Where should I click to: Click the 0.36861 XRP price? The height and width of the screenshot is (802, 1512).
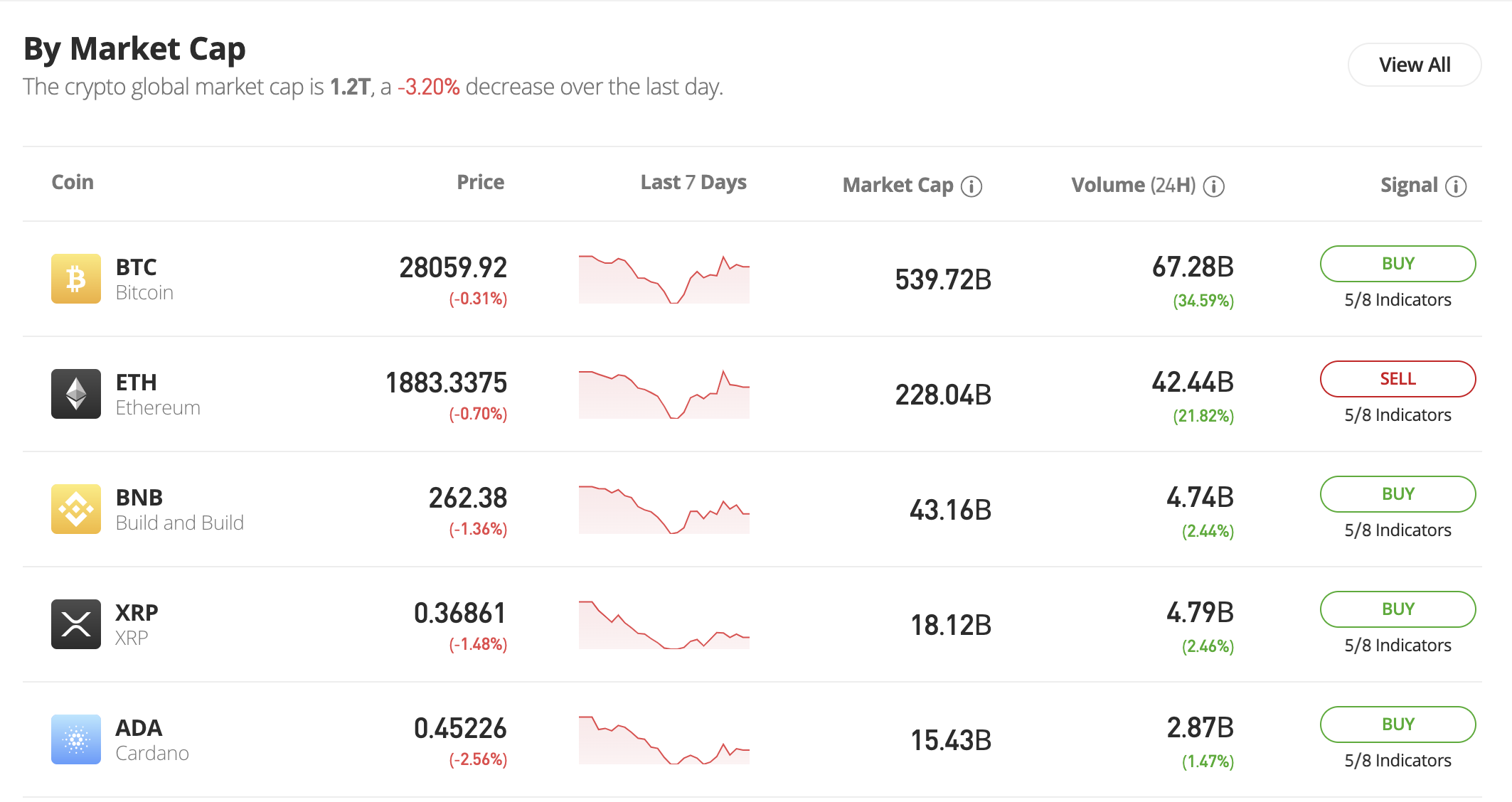460,614
